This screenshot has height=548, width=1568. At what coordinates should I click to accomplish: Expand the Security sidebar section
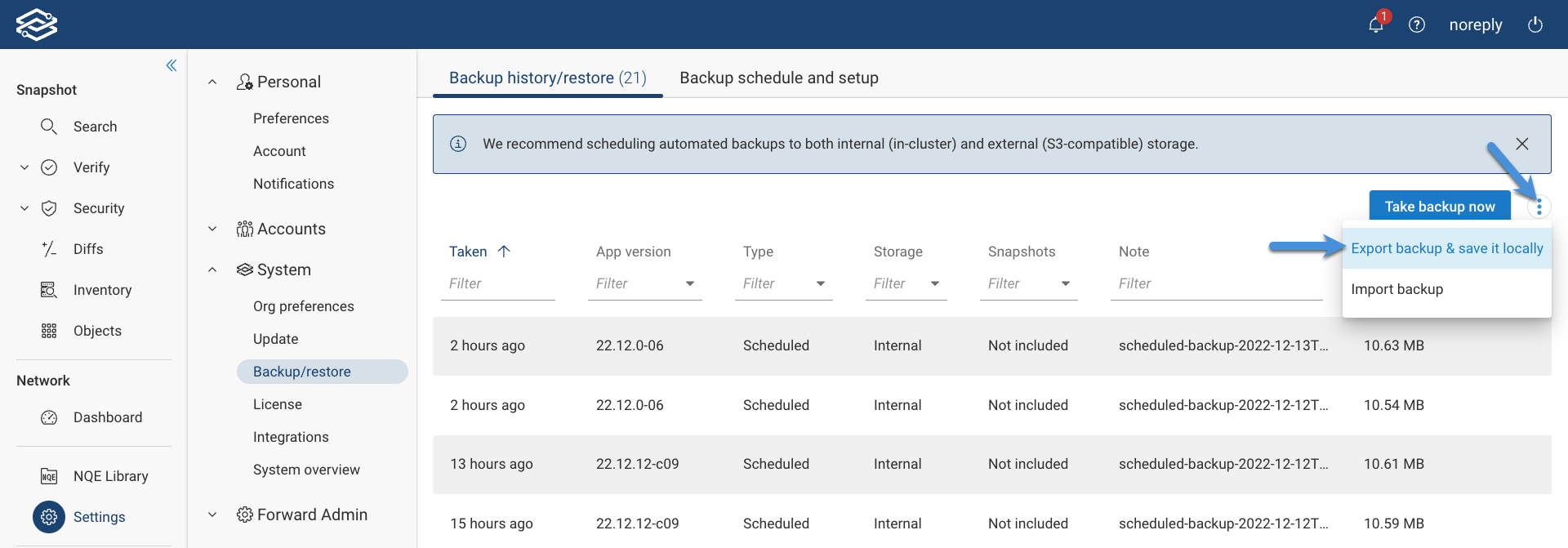pyautogui.click(x=24, y=208)
